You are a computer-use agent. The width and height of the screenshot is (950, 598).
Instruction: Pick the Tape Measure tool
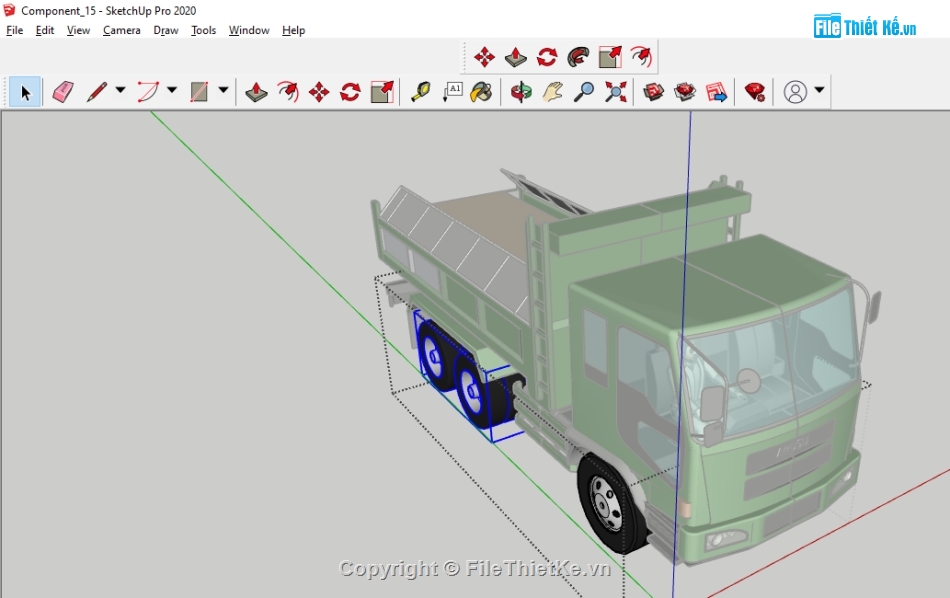[420, 92]
